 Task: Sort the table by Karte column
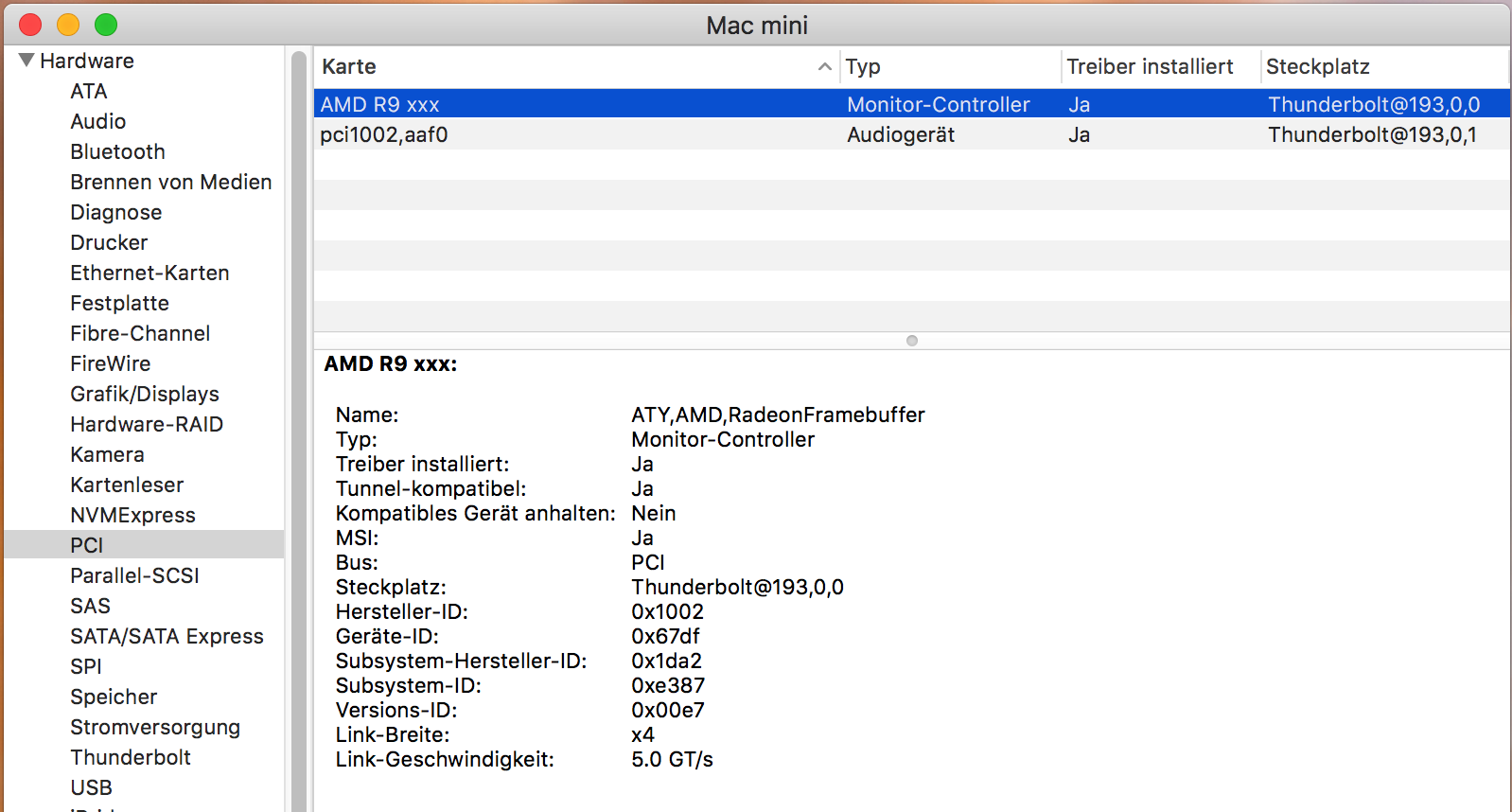tap(349, 66)
